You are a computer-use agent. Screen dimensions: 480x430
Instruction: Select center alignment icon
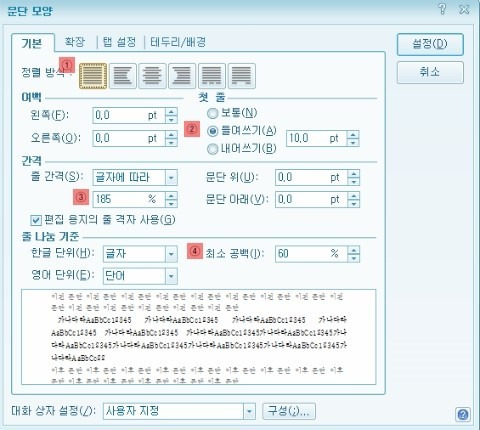(152, 76)
